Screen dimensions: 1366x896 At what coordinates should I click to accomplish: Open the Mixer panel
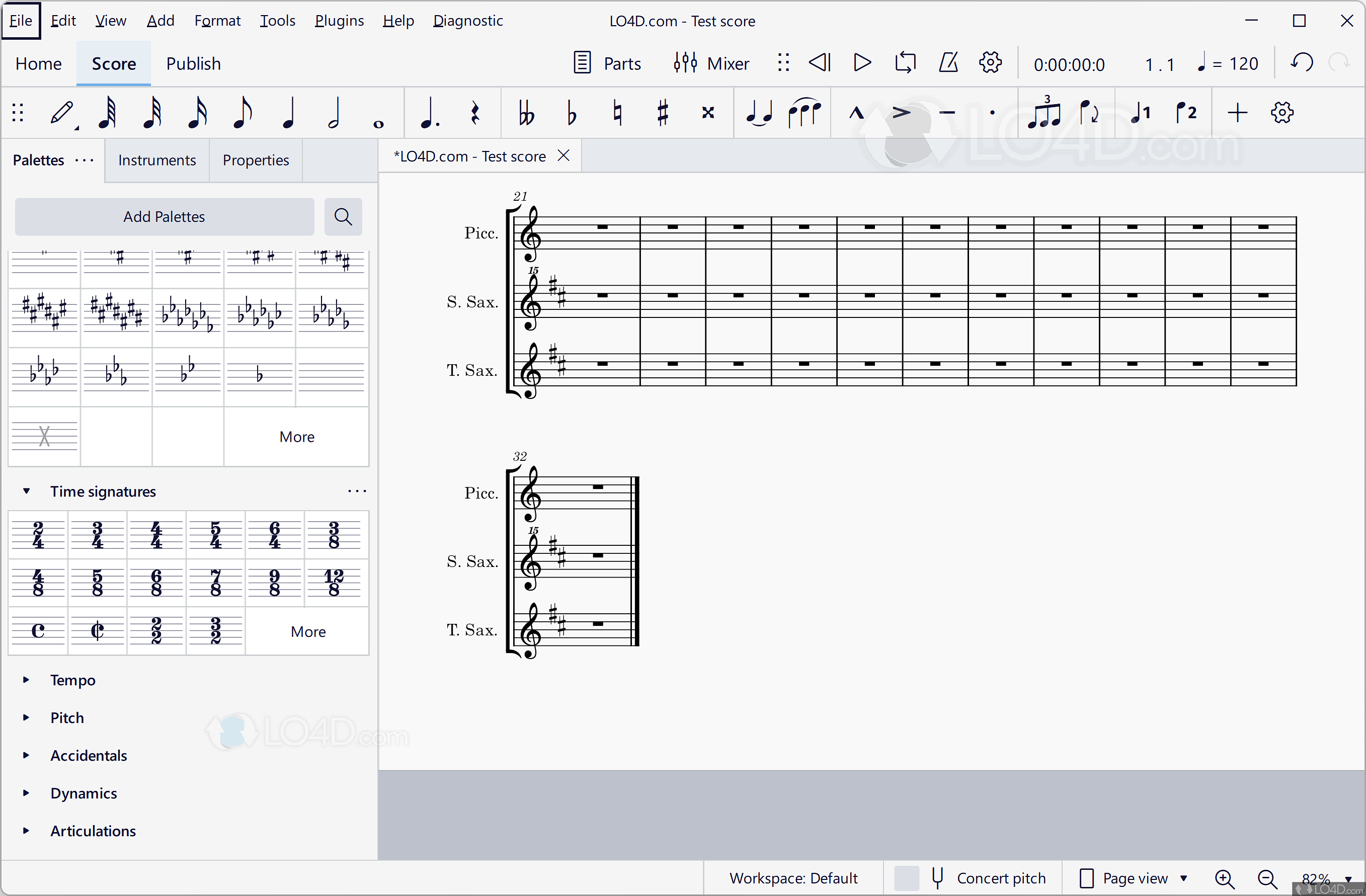(711, 63)
